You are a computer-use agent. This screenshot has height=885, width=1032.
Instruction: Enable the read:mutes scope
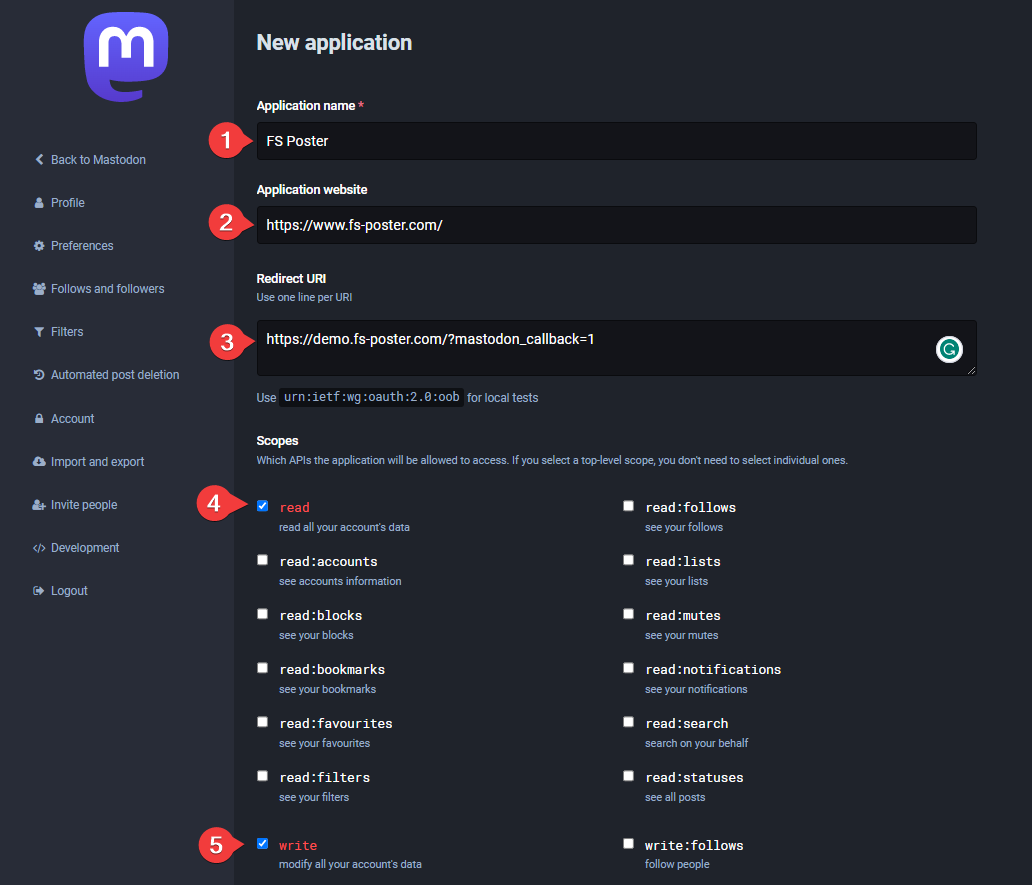[x=629, y=614]
